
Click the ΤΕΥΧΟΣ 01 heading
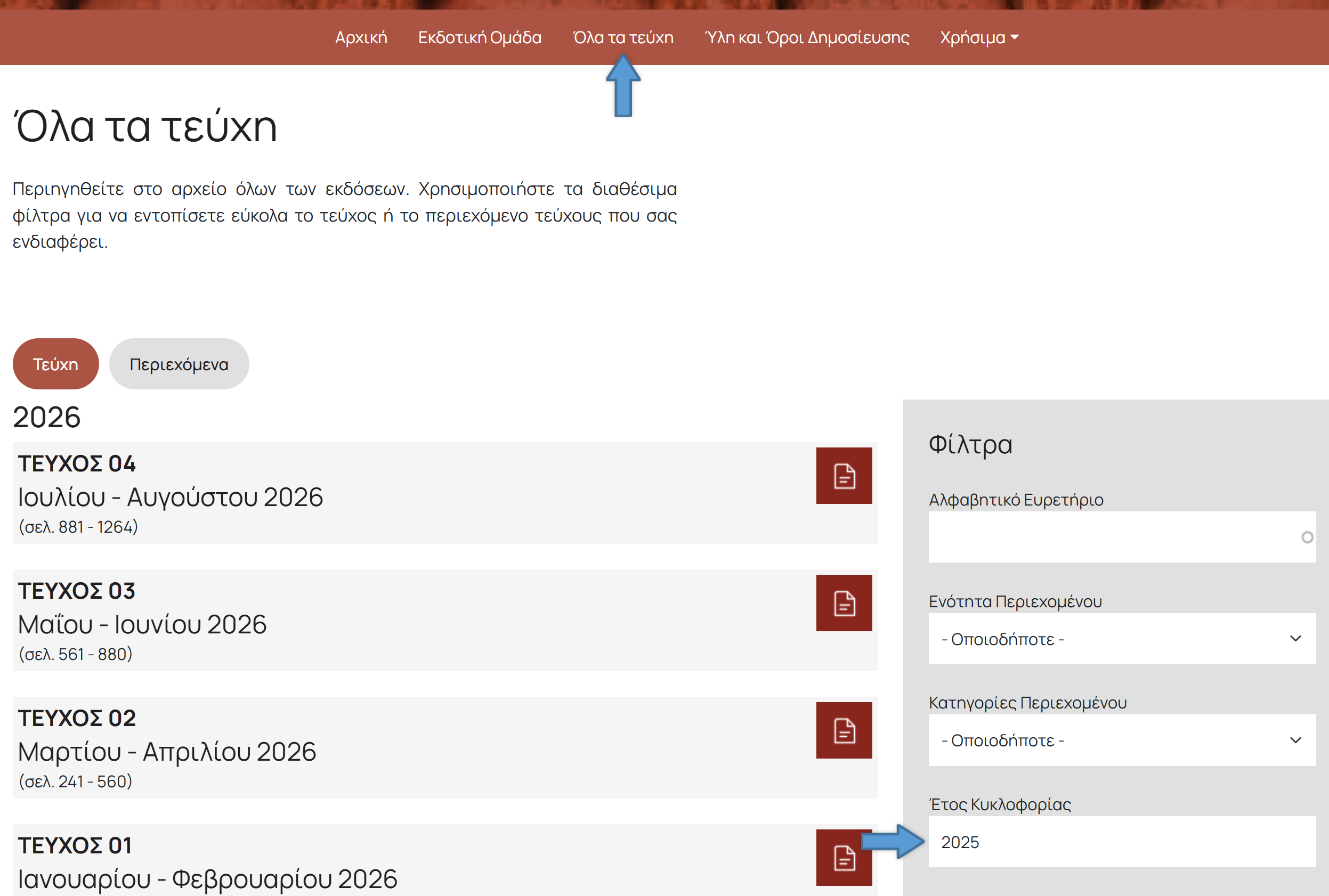click(x=76, y=845)
